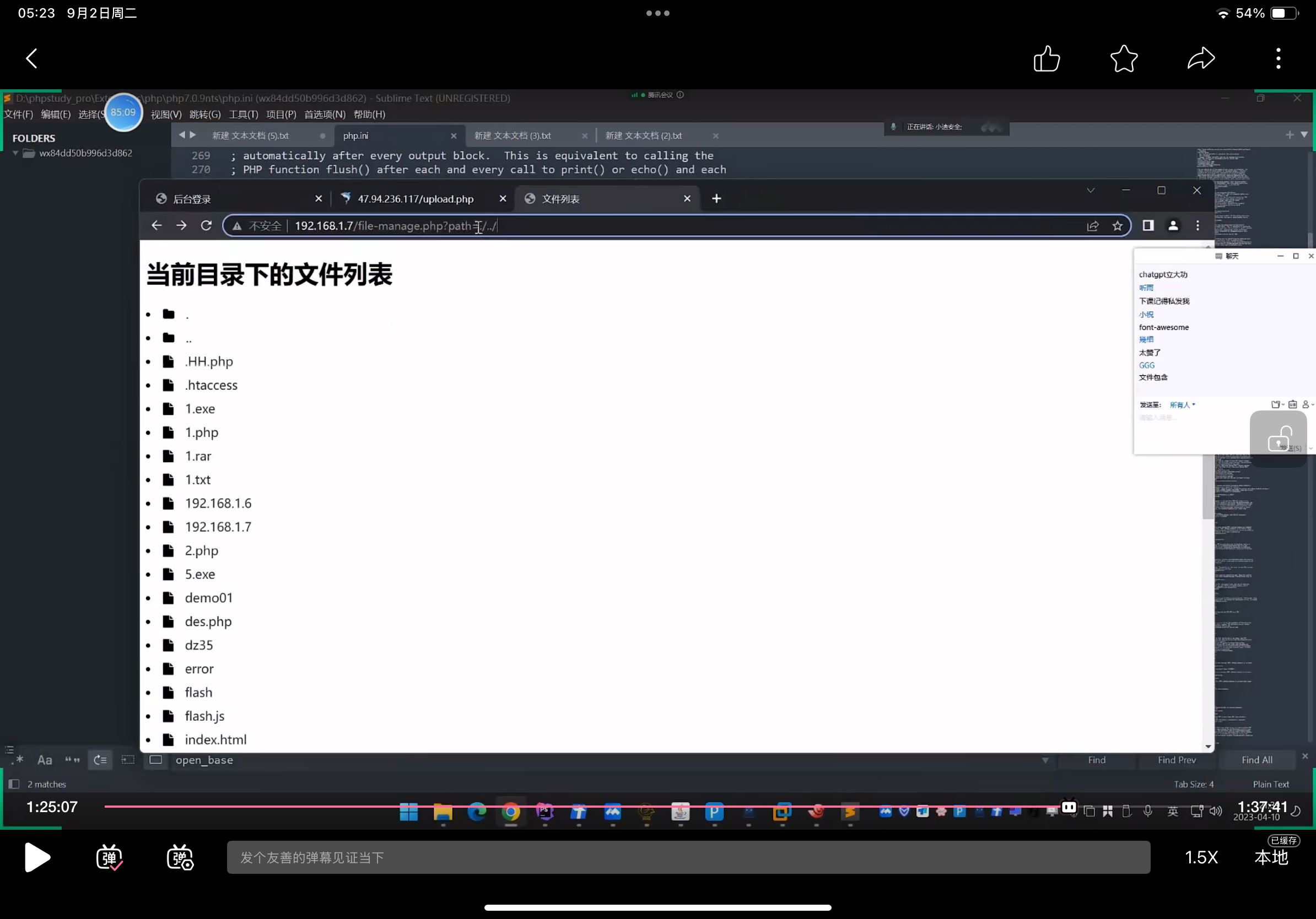1316x919 pixels.
Task: Click the 1.exe file entry
Action: coord(199,408)
